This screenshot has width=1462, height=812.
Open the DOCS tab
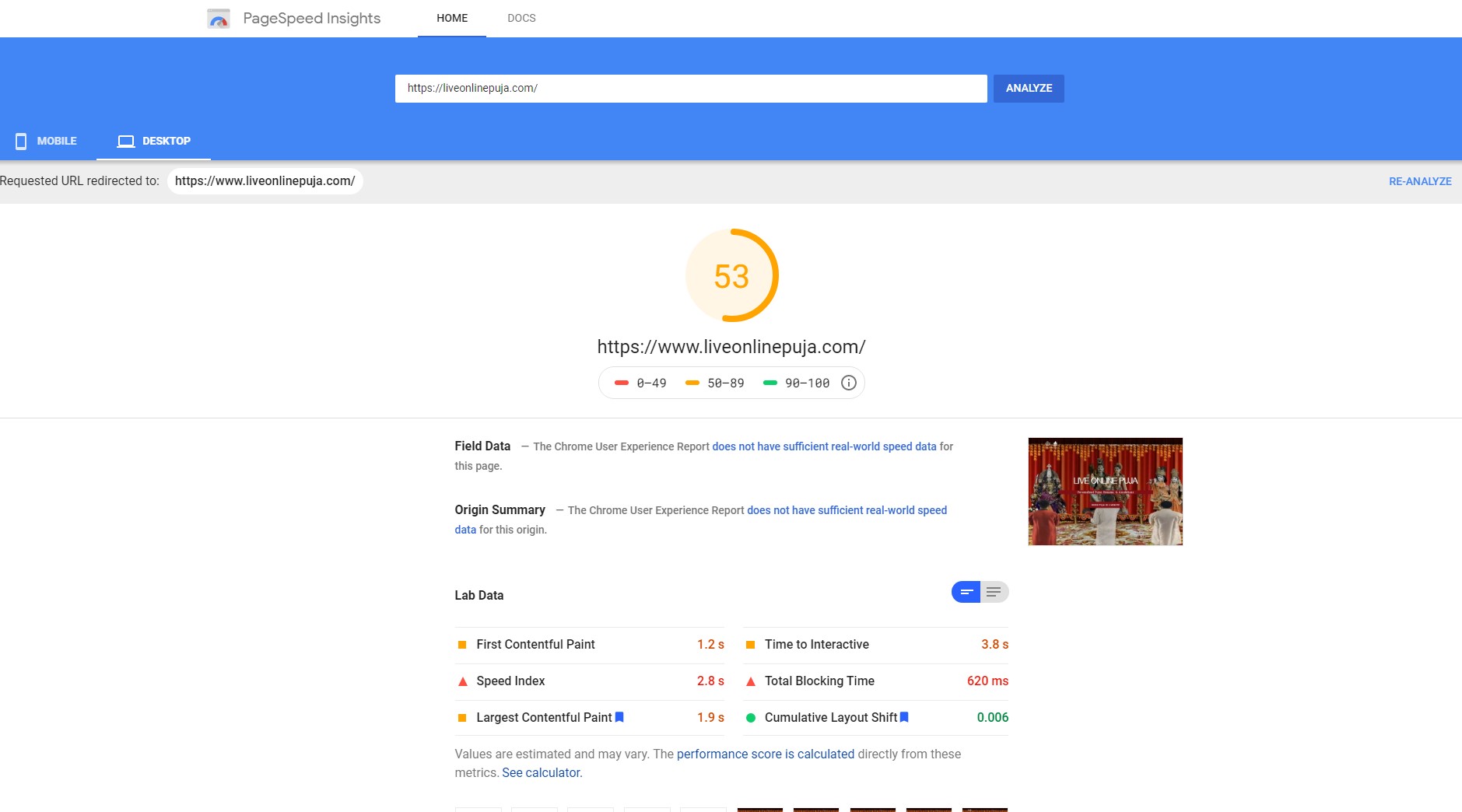tap(521, 18)
